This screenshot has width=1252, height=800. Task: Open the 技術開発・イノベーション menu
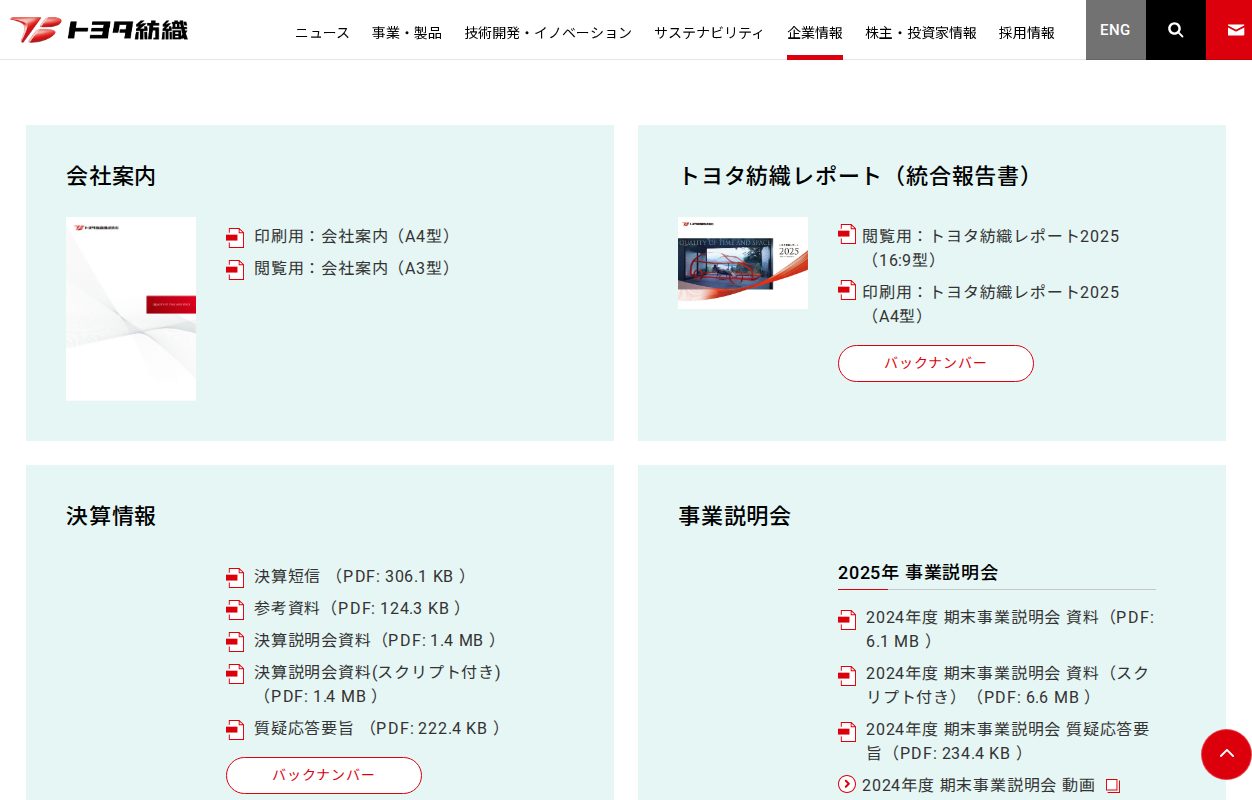point(548,32)
